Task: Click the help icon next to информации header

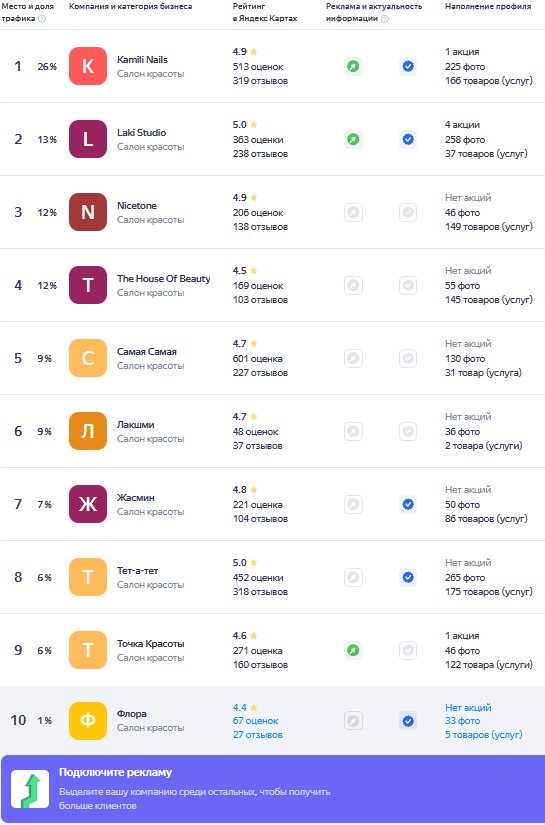Action: [385, 19]
